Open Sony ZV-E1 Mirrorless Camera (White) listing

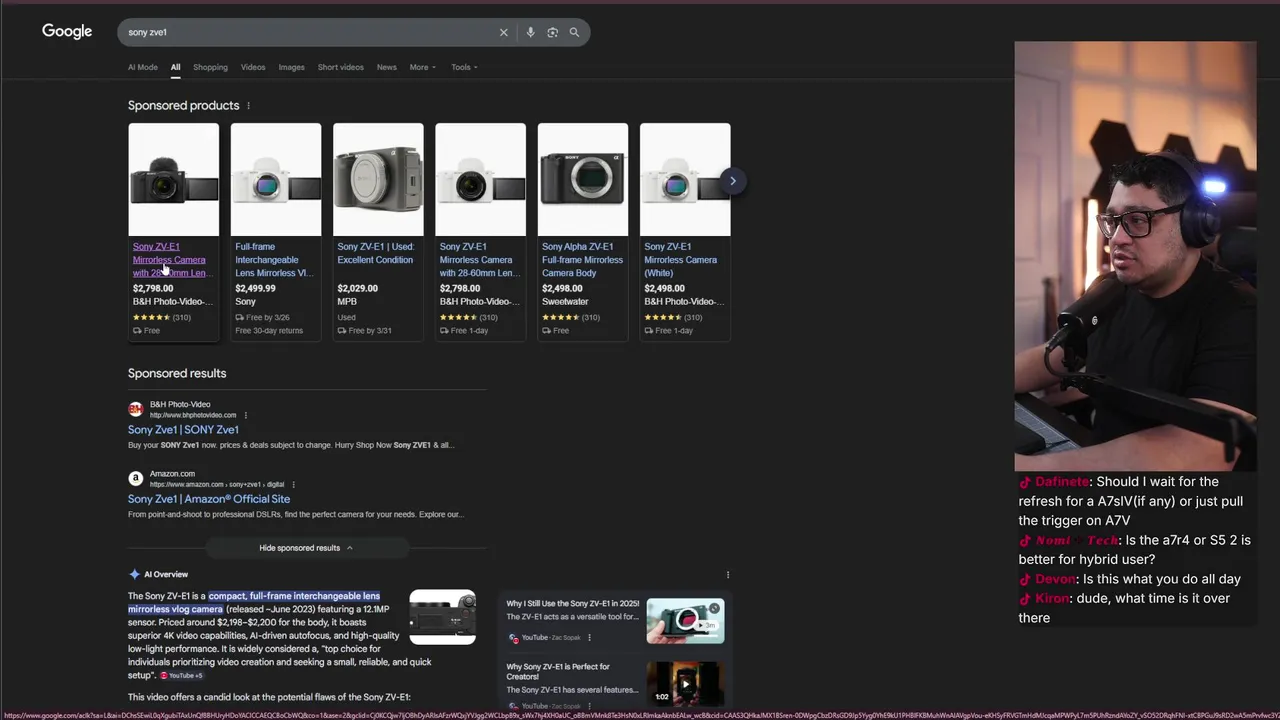point(680,259)
